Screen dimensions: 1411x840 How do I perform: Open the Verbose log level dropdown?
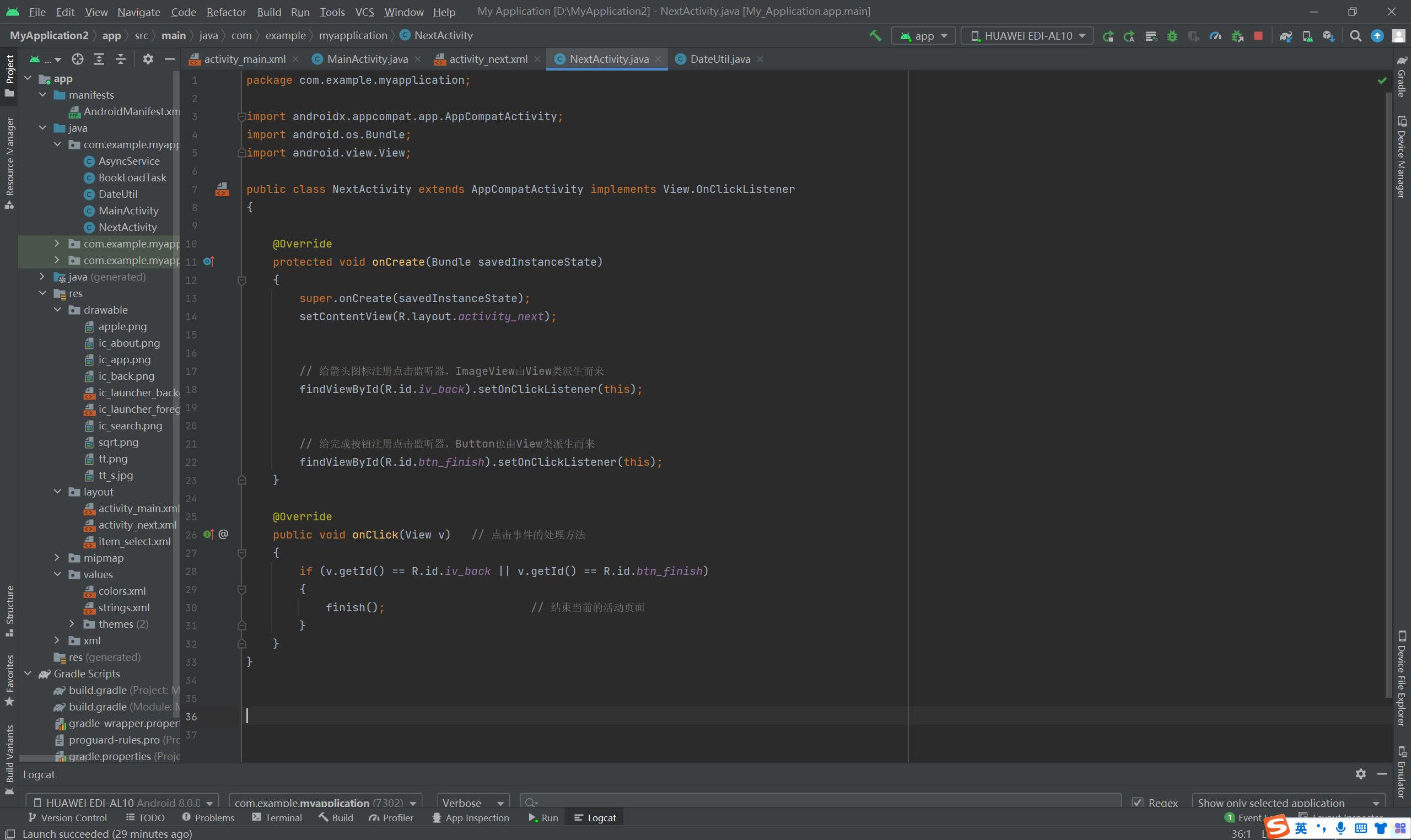472,802
